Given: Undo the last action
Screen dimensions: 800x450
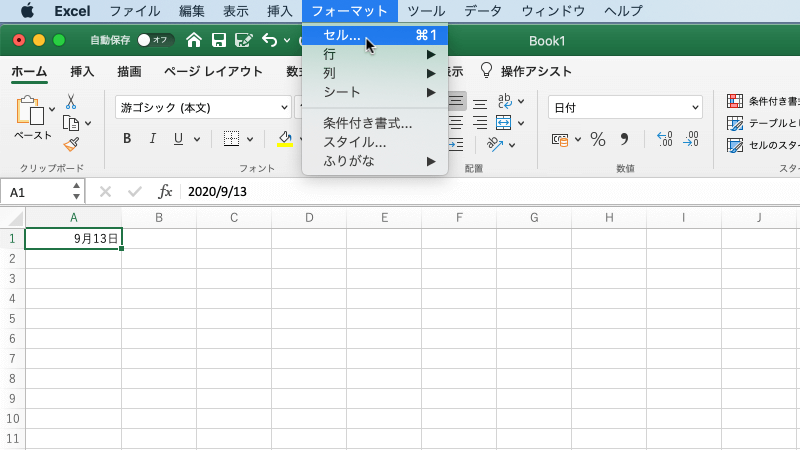Looking at the screenshot, I should coord(269,40).
